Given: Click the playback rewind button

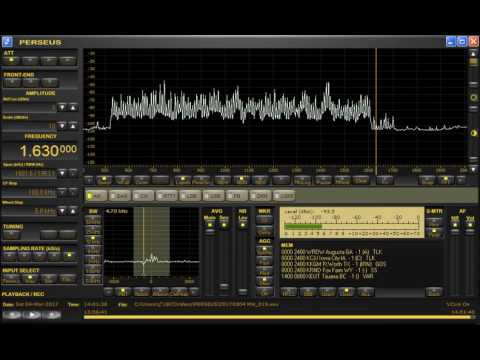Looking at the screenshot, I should click(12, 315).
